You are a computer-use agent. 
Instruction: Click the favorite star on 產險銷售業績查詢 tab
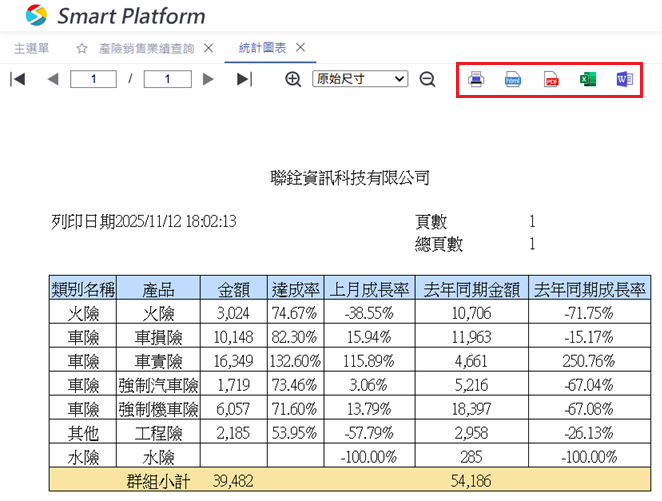pos(82,48)
